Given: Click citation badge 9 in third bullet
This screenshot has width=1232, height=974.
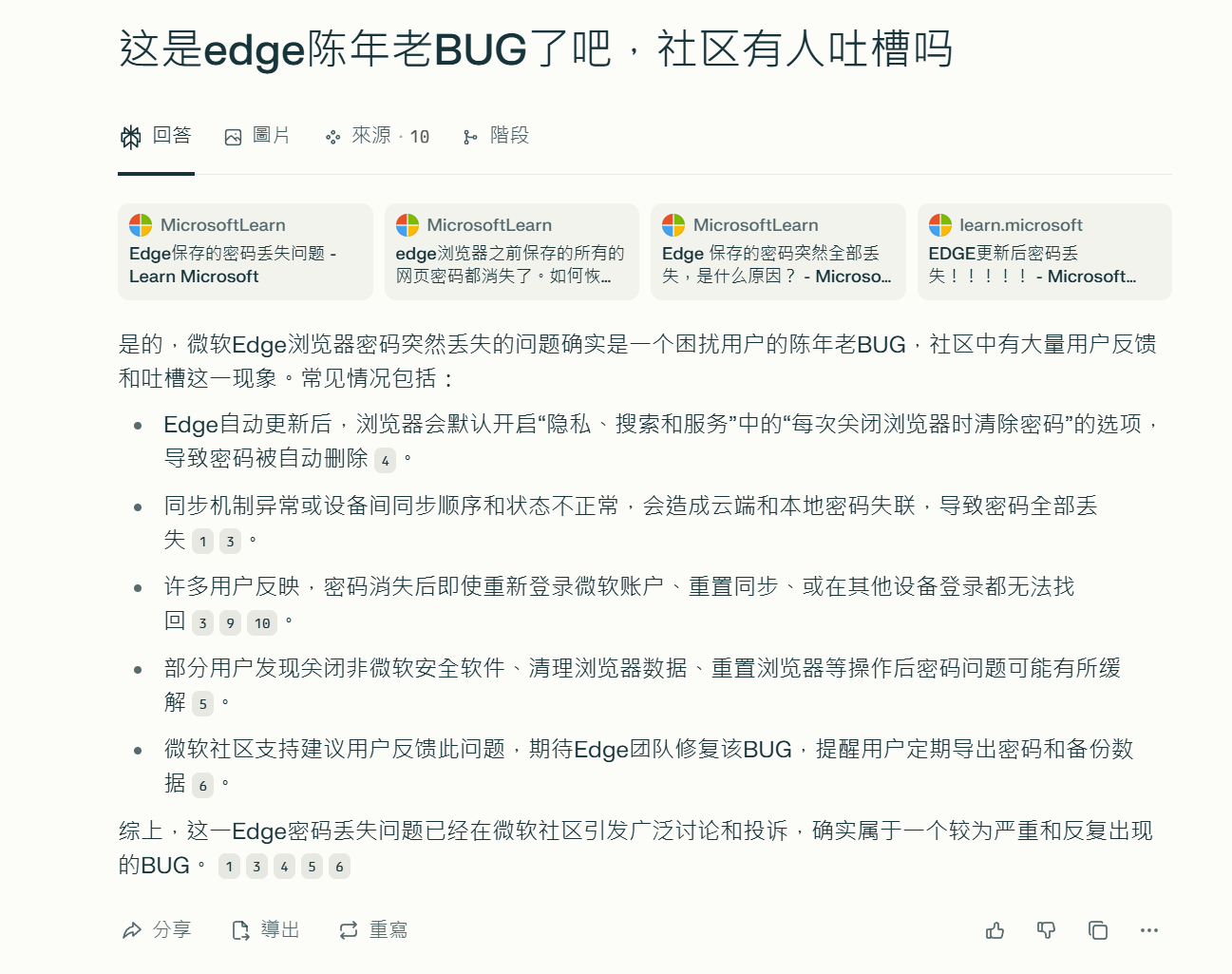Looking at the screenshot, I should [x=230, y=623].
